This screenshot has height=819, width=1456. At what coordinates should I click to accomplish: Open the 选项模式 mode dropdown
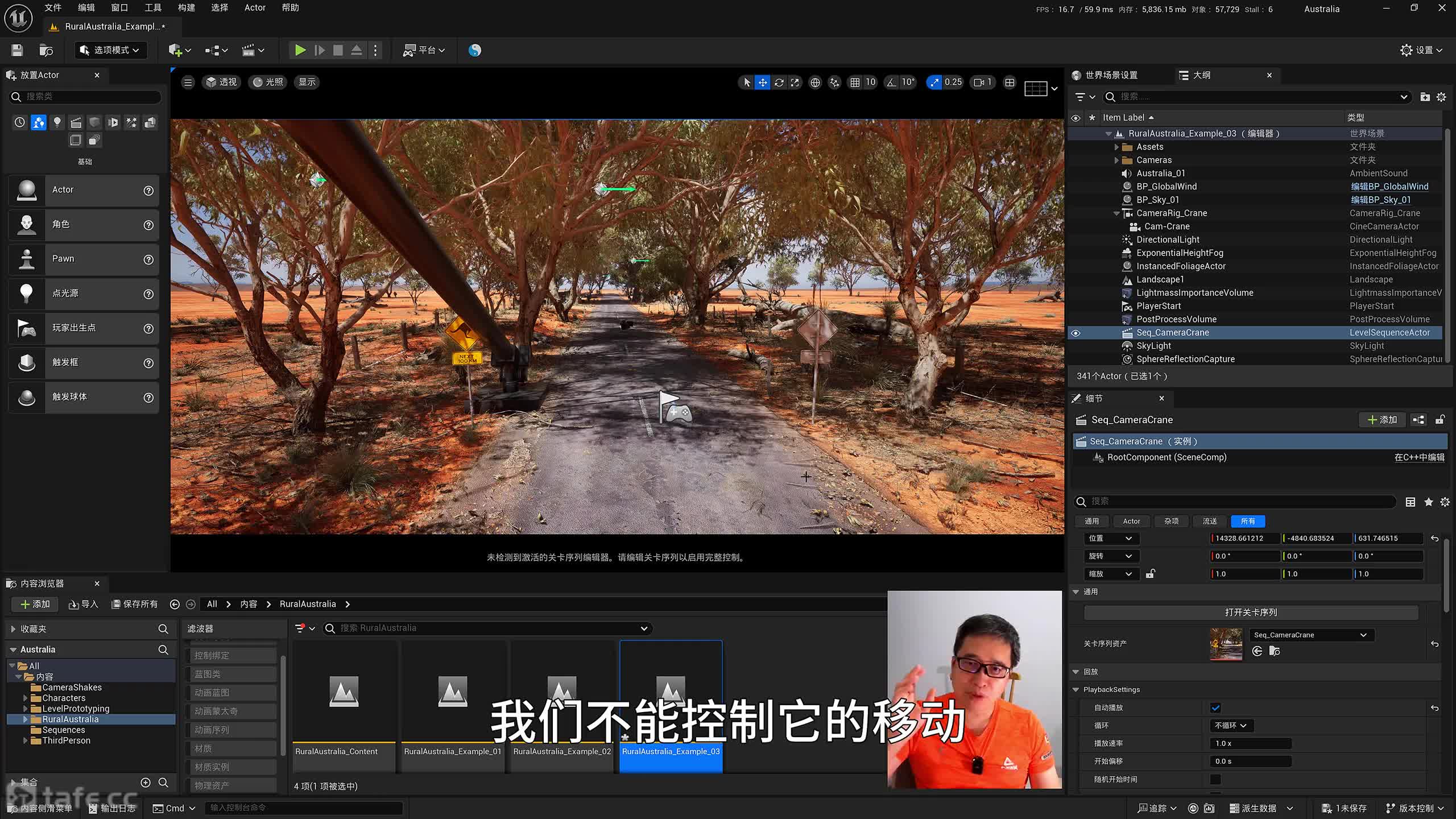[111, 50]
